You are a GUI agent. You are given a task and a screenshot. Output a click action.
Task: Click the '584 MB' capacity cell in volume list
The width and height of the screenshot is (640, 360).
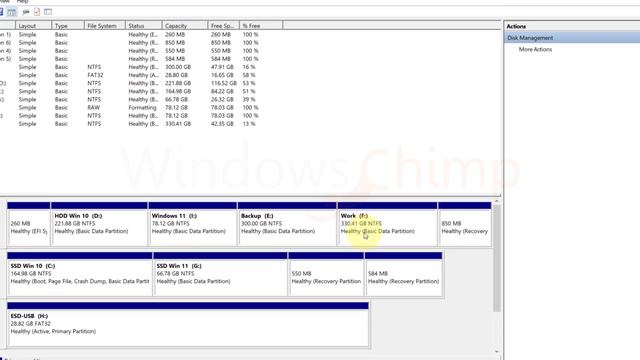click(175, 59)
